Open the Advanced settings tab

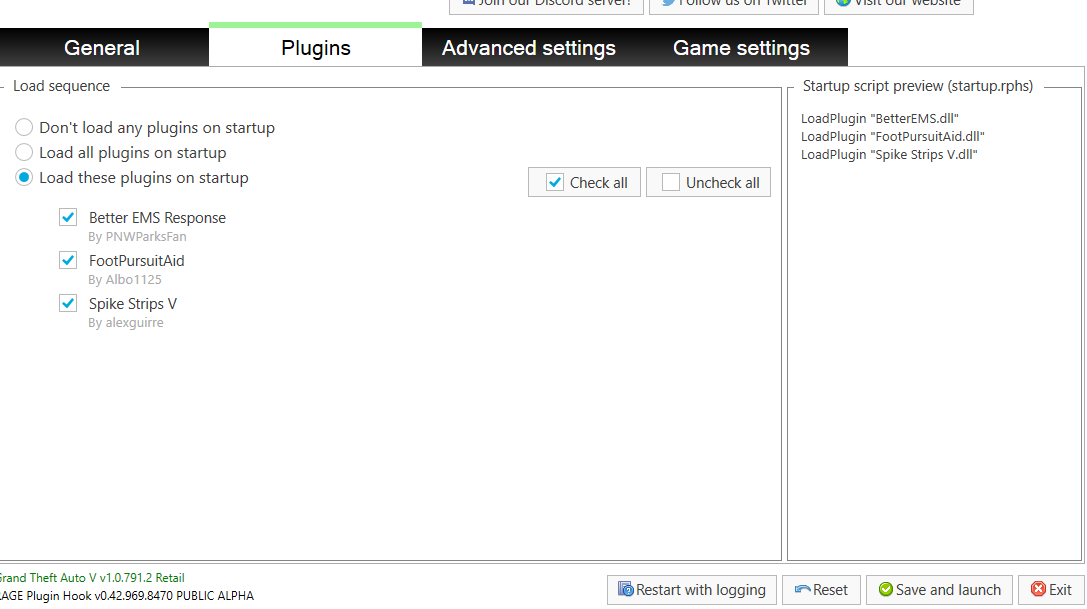coord(528,48)
